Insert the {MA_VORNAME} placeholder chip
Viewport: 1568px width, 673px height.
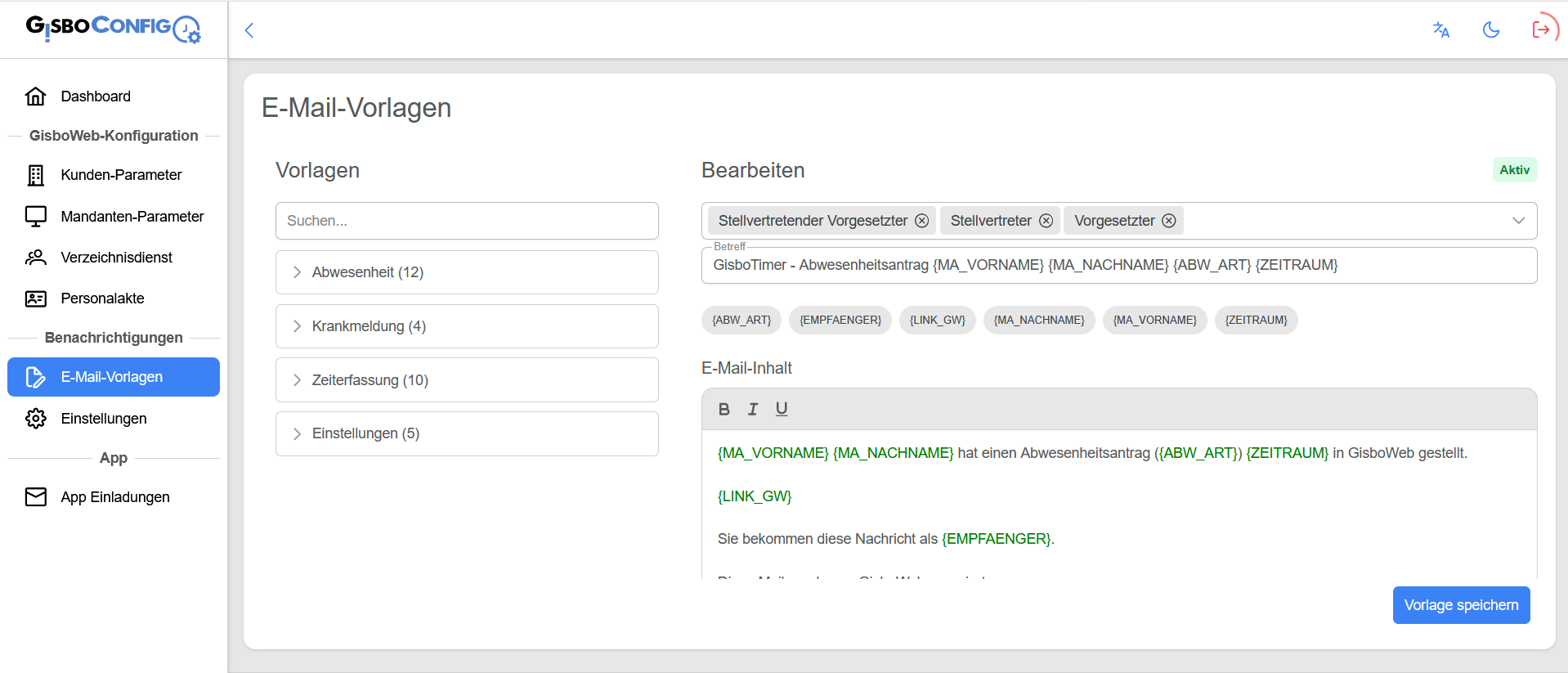point(1154,320)
